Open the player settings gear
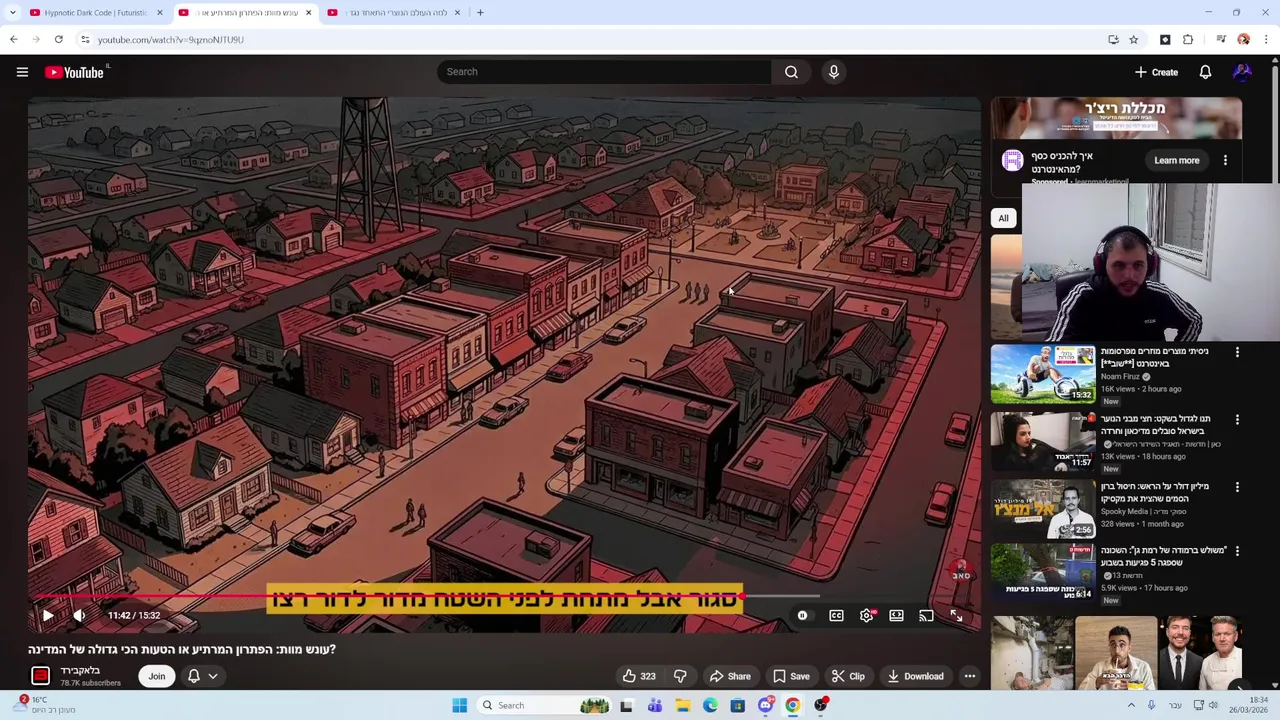The image size is (1280, 720). (x=867, y=616)
